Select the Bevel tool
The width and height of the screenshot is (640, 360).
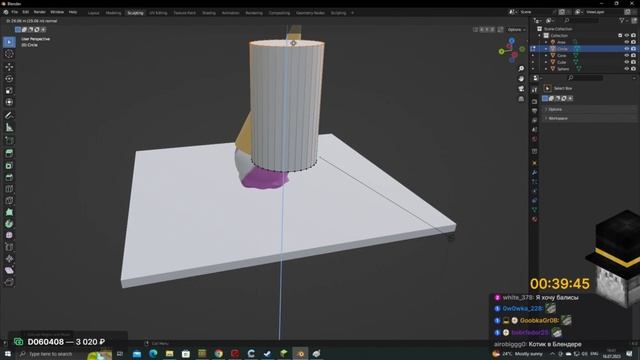click(9, 177)
